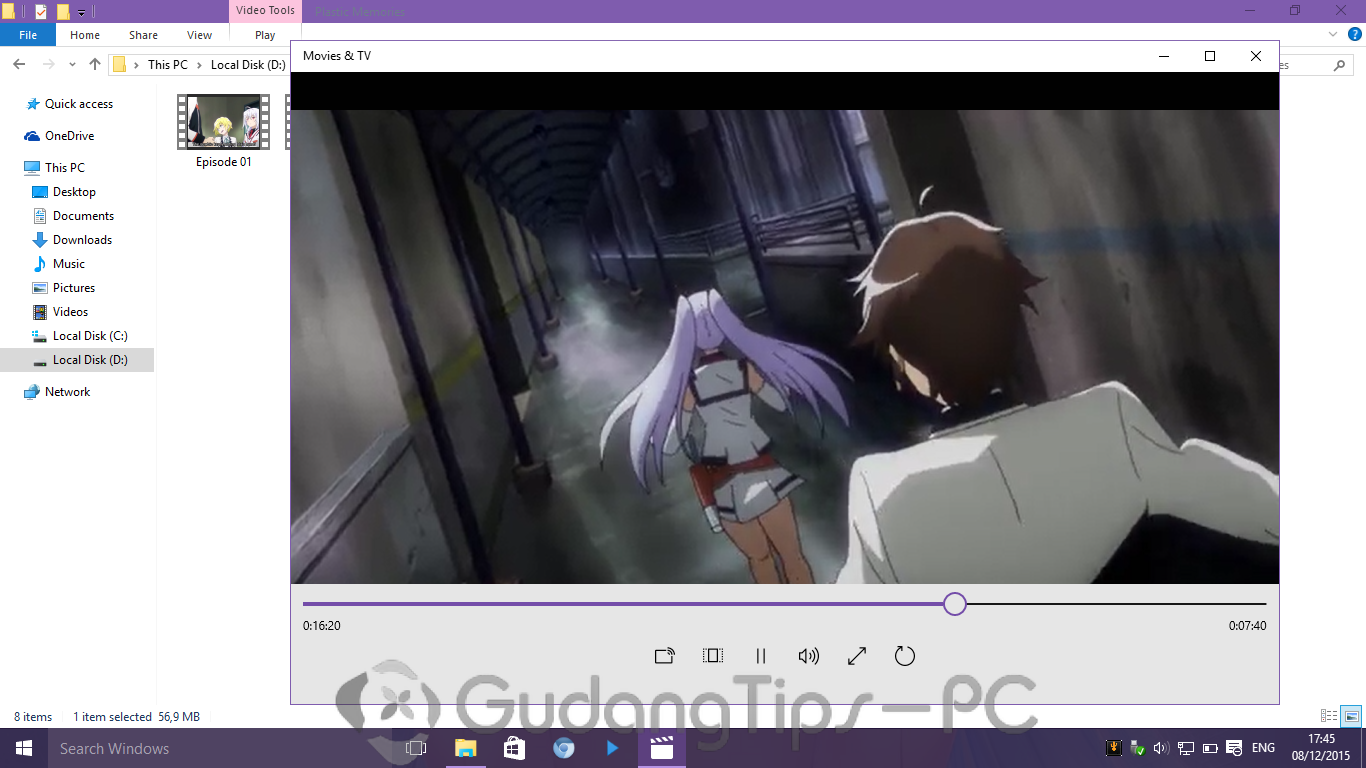
Task: Click Local Disk (D:) in the address bar
Action: pyautogui.click(x=248, y=64)
